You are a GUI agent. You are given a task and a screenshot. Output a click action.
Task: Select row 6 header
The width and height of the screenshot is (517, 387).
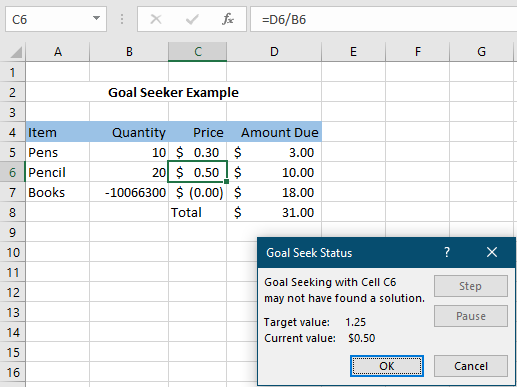click(13, 172)
